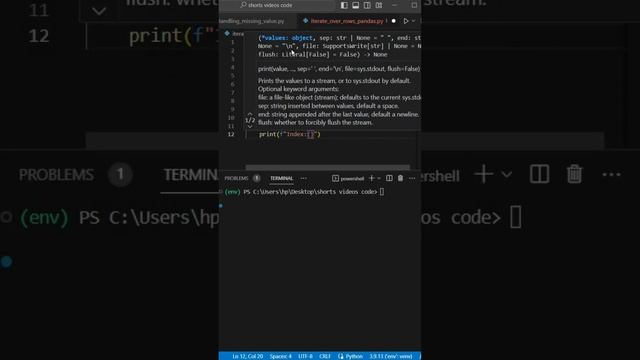
Task: Click powershell terminal label in center panel
Action: 352,178
